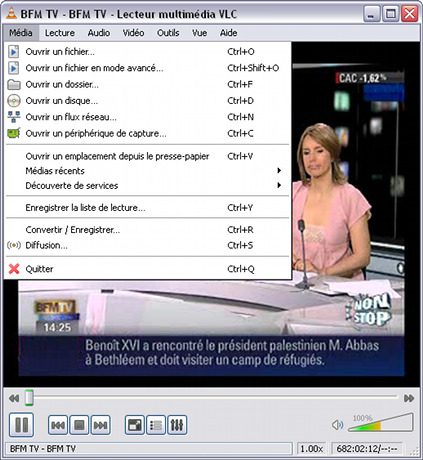Viewport: 423px width, 460px height.
Task: Close the VLC window
Action: pos(410,14)
